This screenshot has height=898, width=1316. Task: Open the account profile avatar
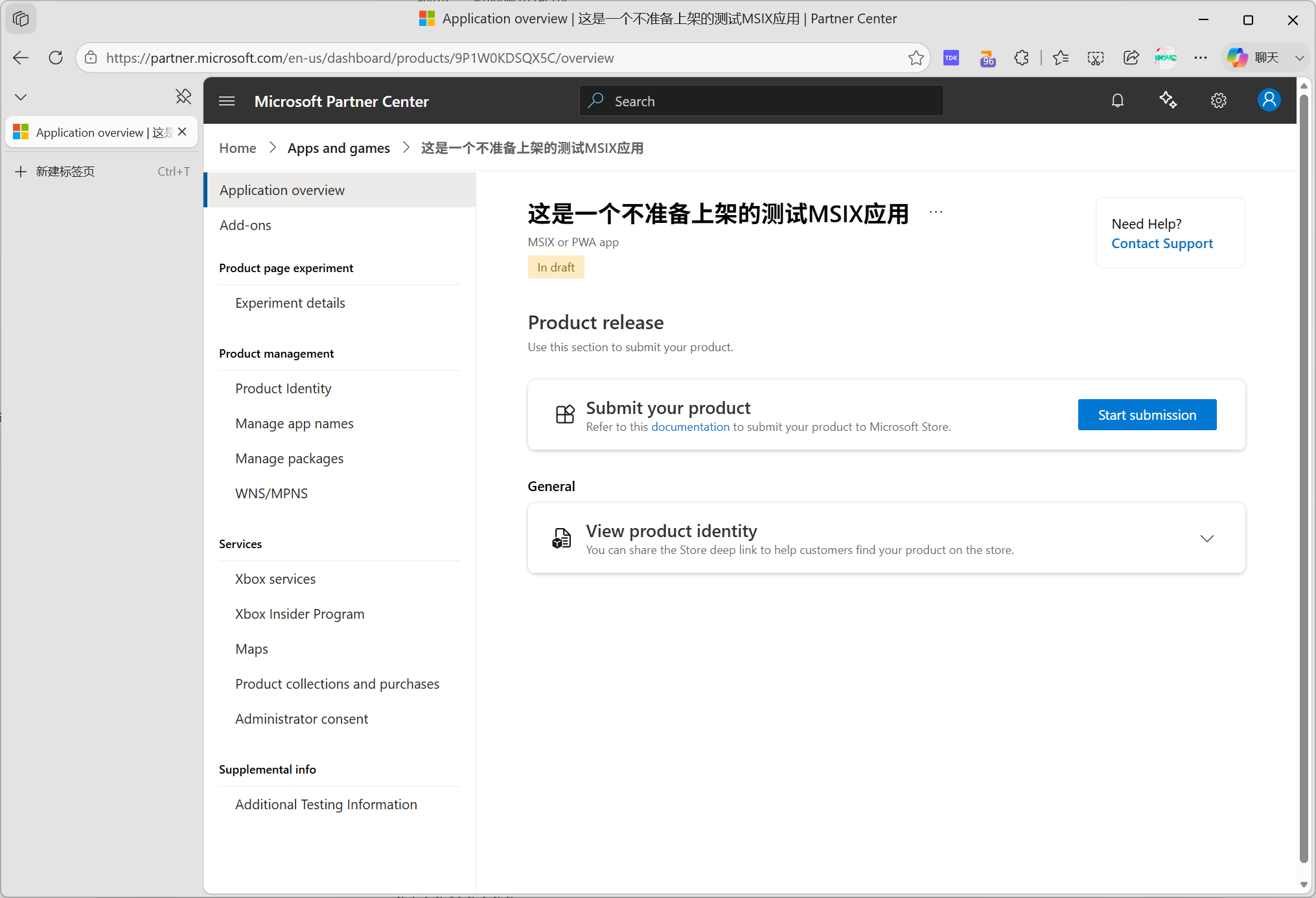[1269, 100]
